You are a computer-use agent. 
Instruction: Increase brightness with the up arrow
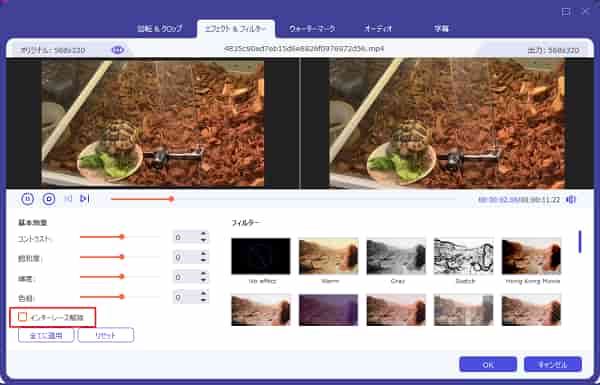pyautogui.click(x=204, y=273)
